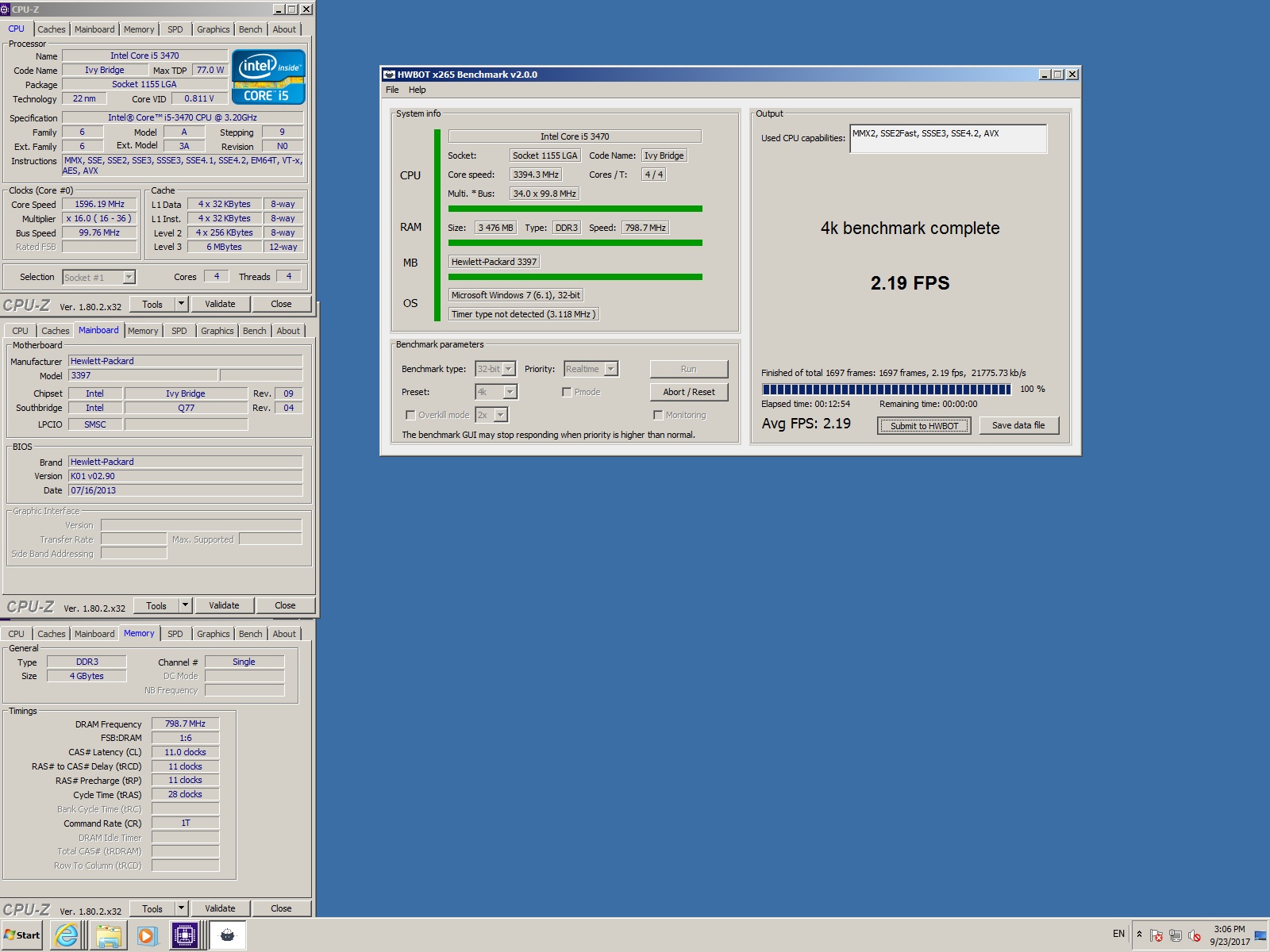Enable the Overkill mode checkbox
The image size is (1270, 952).
410,415
